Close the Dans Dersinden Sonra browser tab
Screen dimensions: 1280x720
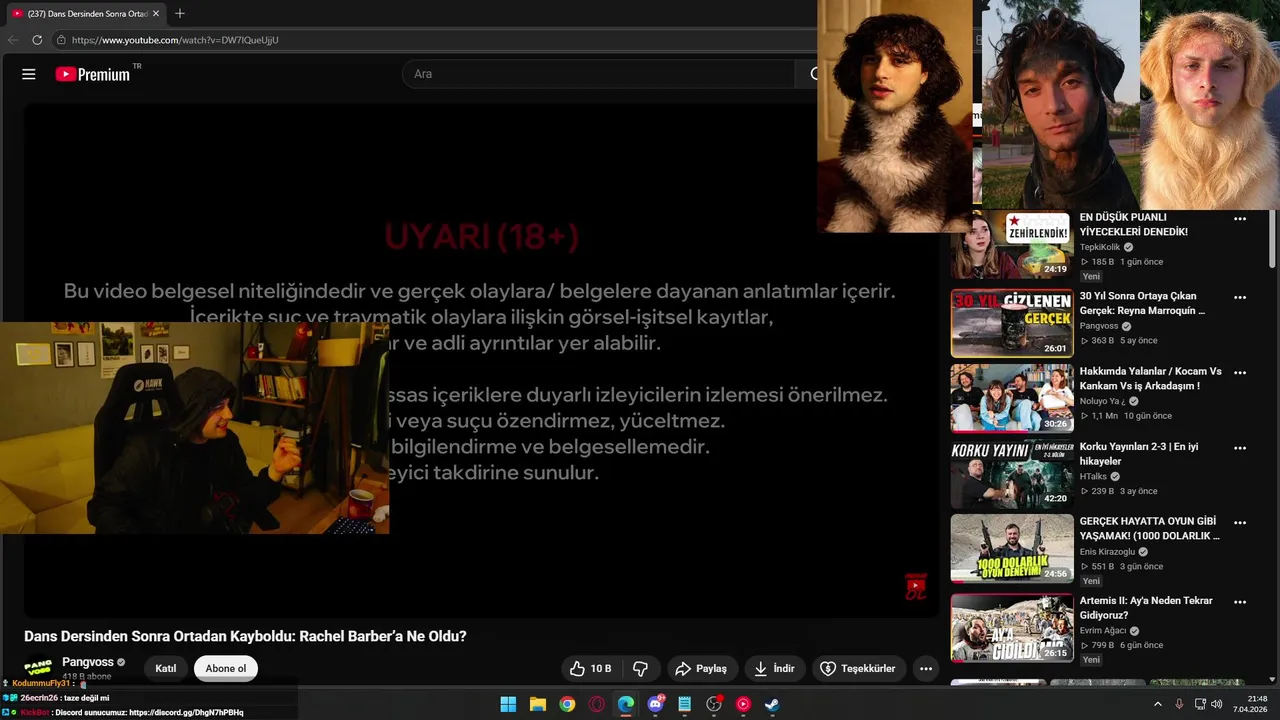point(156,14)
